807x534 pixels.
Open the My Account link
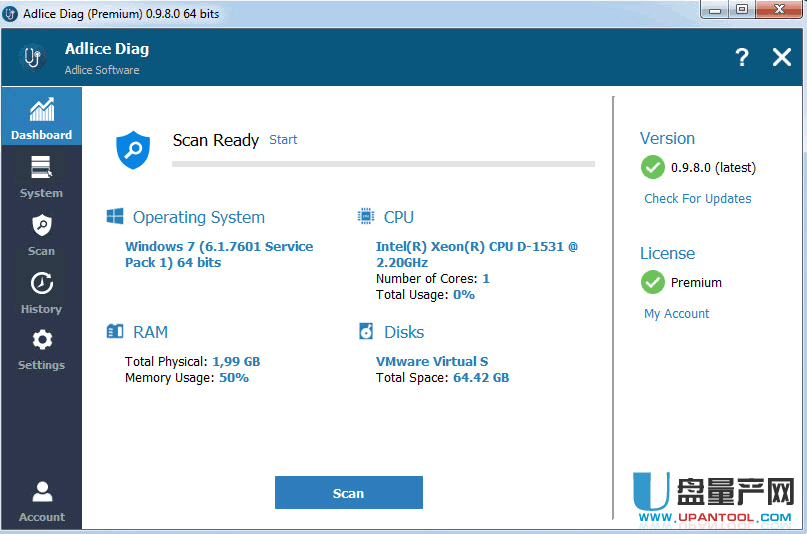(x=676, y=314)
